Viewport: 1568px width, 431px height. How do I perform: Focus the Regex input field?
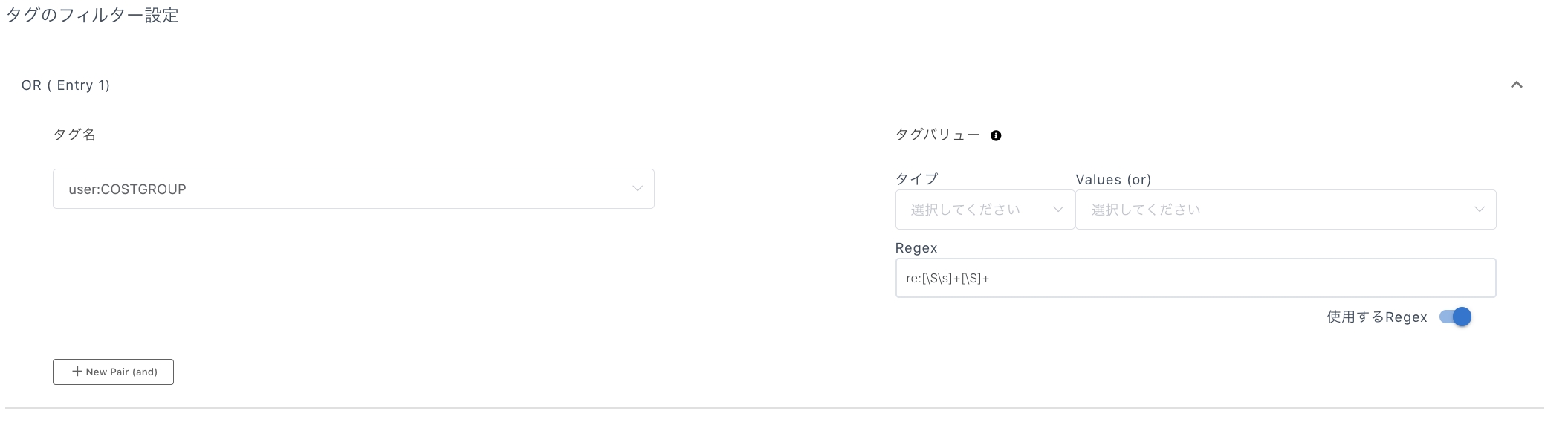(1196, 278)
